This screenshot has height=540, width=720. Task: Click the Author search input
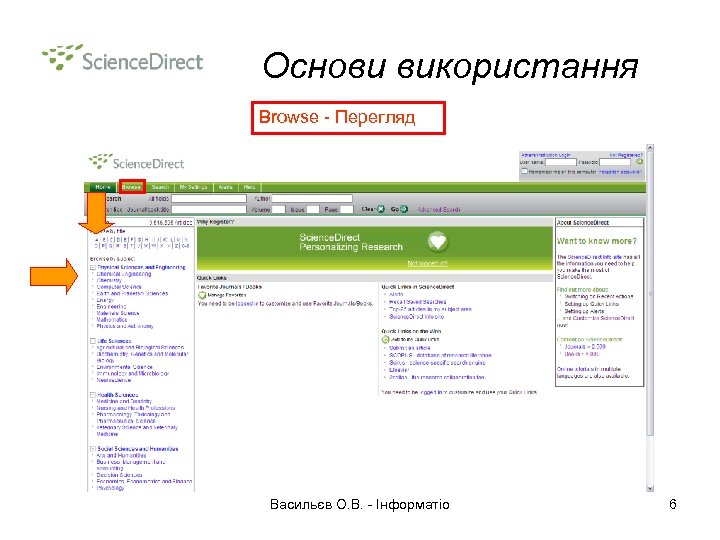tap(312, 198)
